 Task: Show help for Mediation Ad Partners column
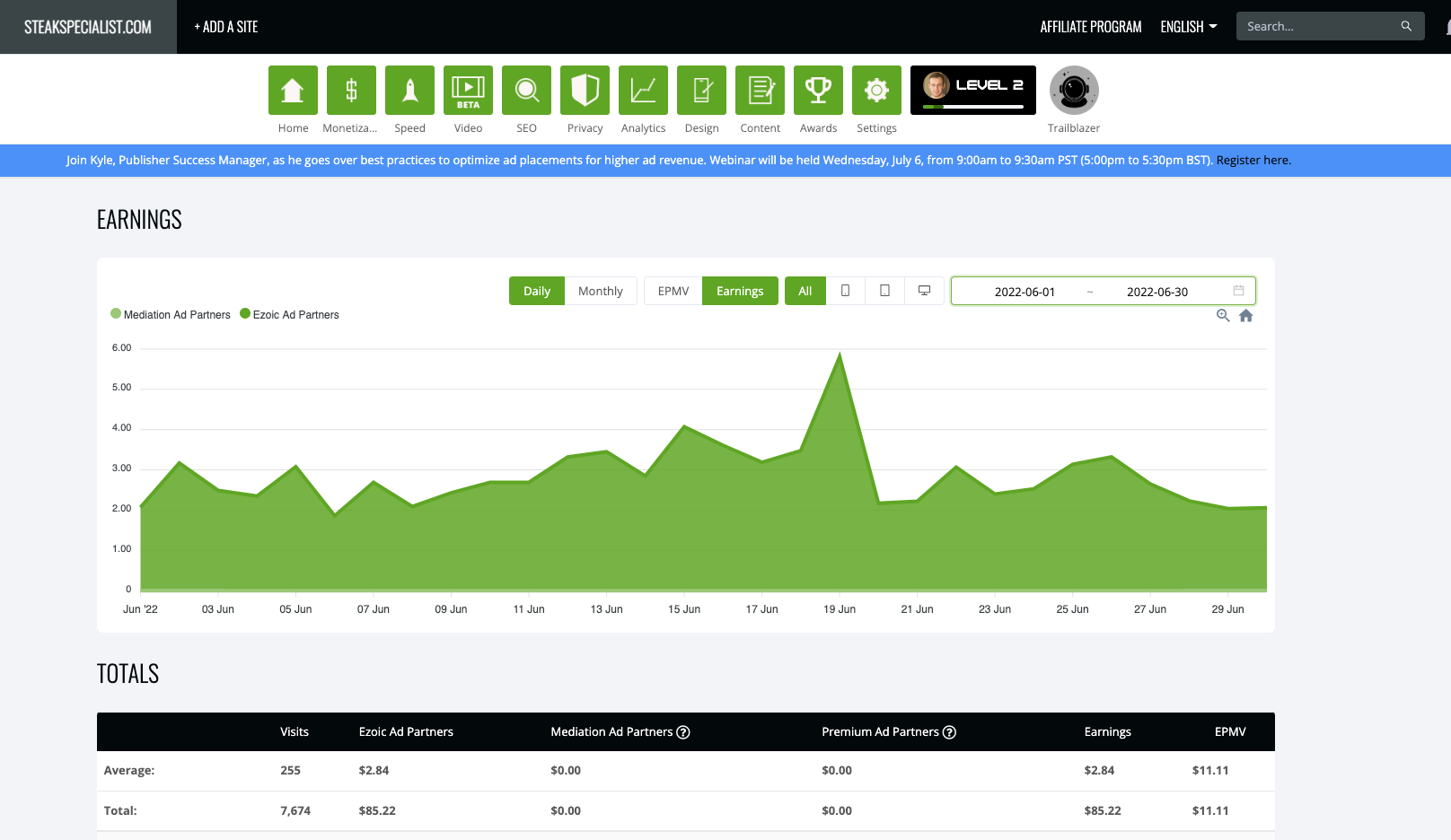point(683,732)
